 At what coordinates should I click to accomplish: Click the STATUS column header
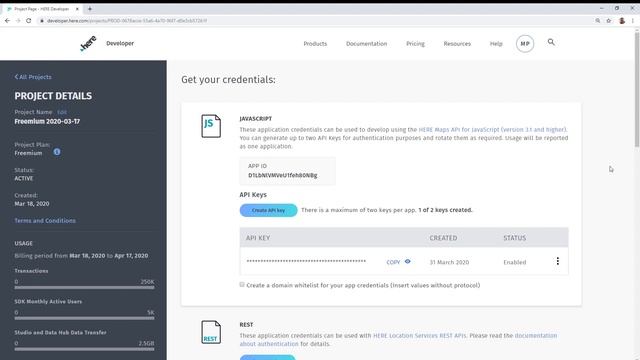[x=514, y=238]
